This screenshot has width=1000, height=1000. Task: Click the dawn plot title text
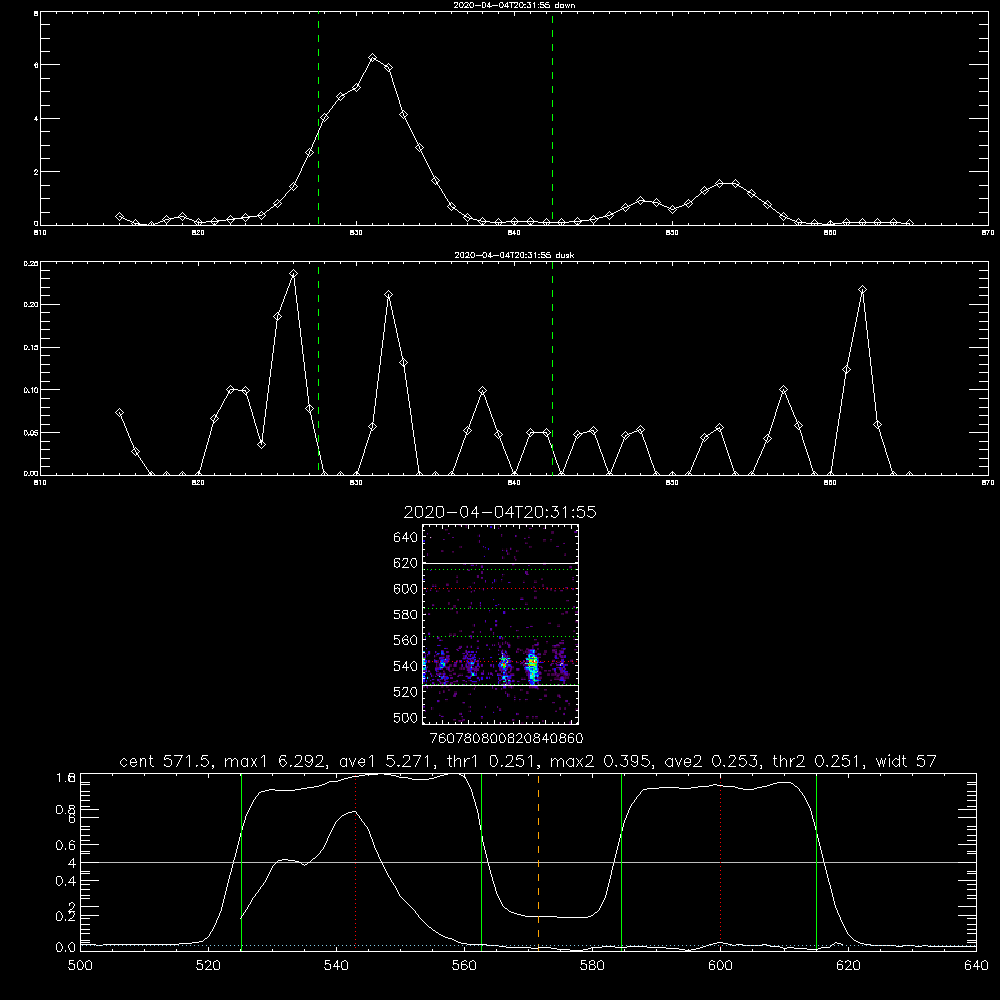[x=514, y=5]
